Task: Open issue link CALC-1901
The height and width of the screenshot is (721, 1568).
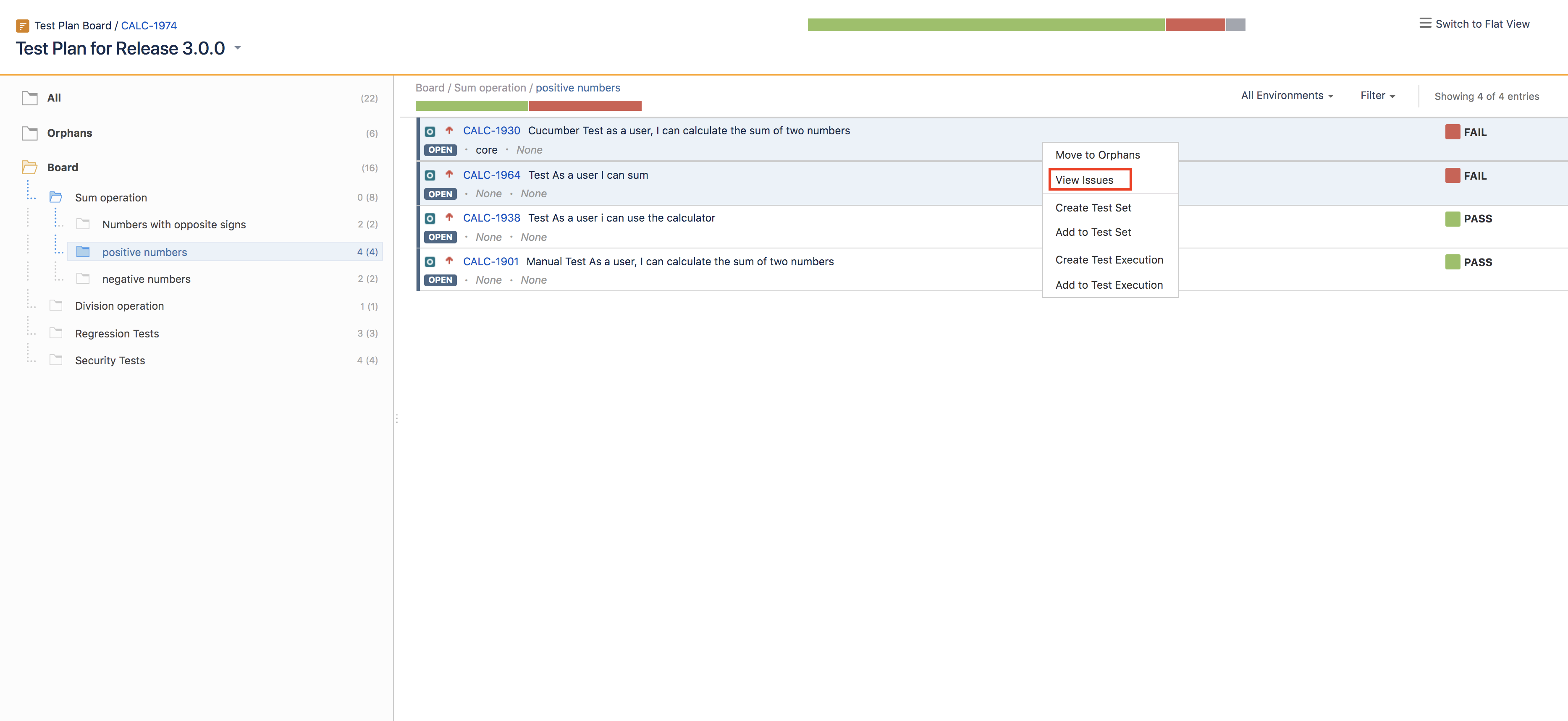Action: click(x=490, y=261)
